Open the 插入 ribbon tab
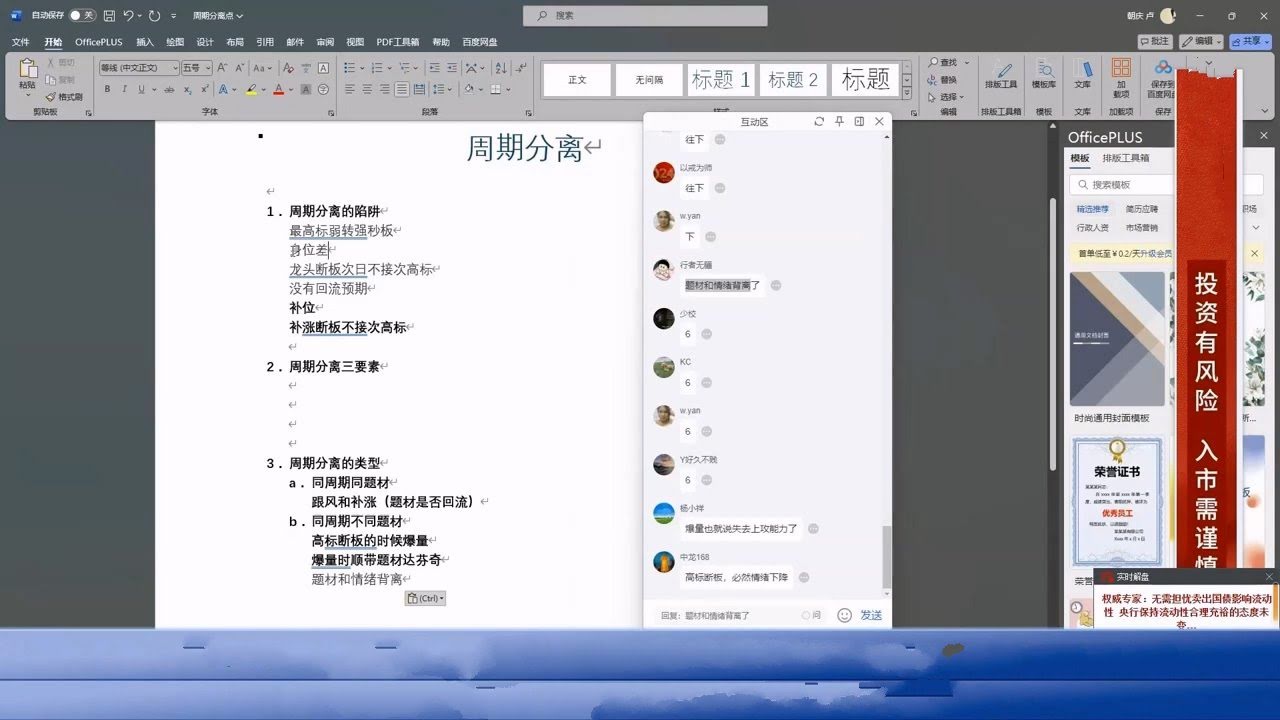 [x=145, y=42]
